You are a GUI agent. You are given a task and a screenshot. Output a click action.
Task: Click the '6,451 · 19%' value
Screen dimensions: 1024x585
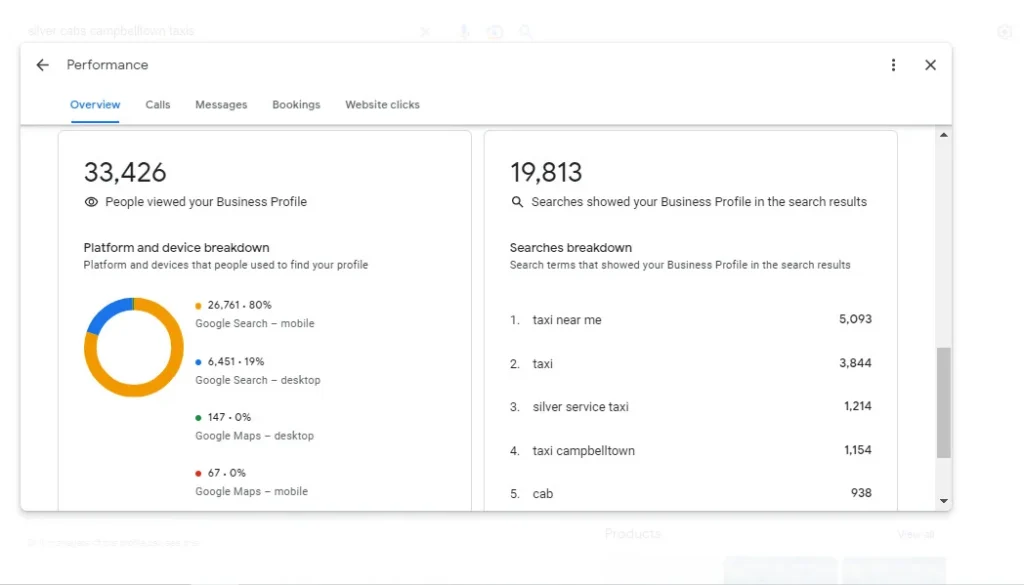236,361
